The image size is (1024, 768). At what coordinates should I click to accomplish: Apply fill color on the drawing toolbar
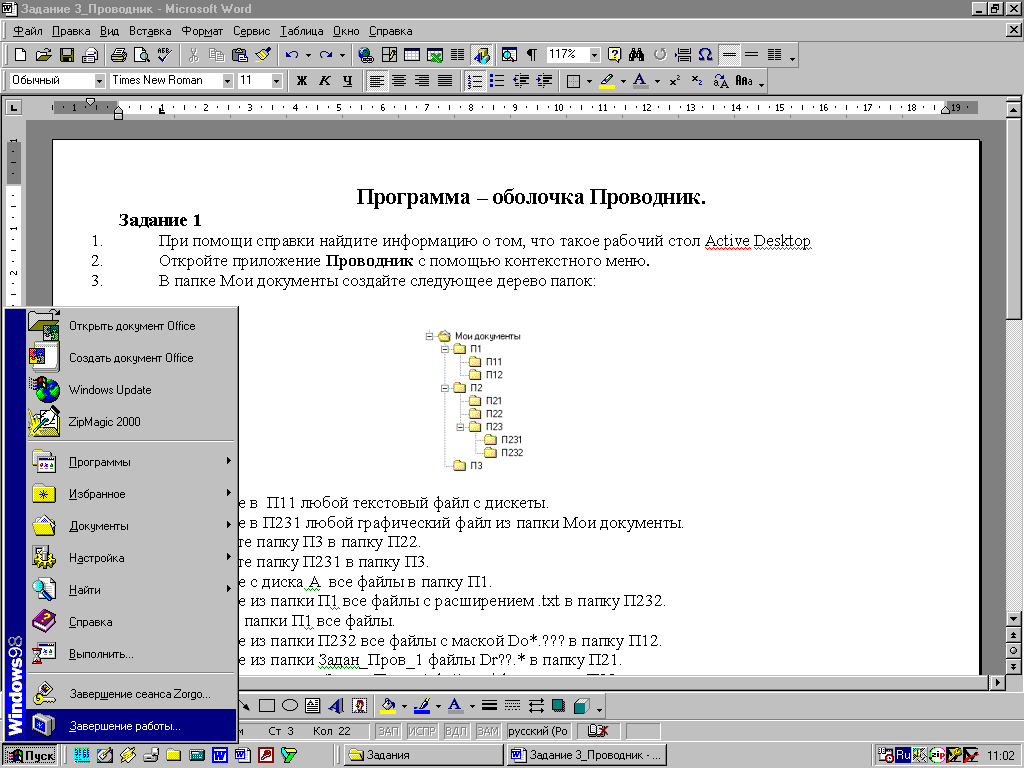pos(388,705)
